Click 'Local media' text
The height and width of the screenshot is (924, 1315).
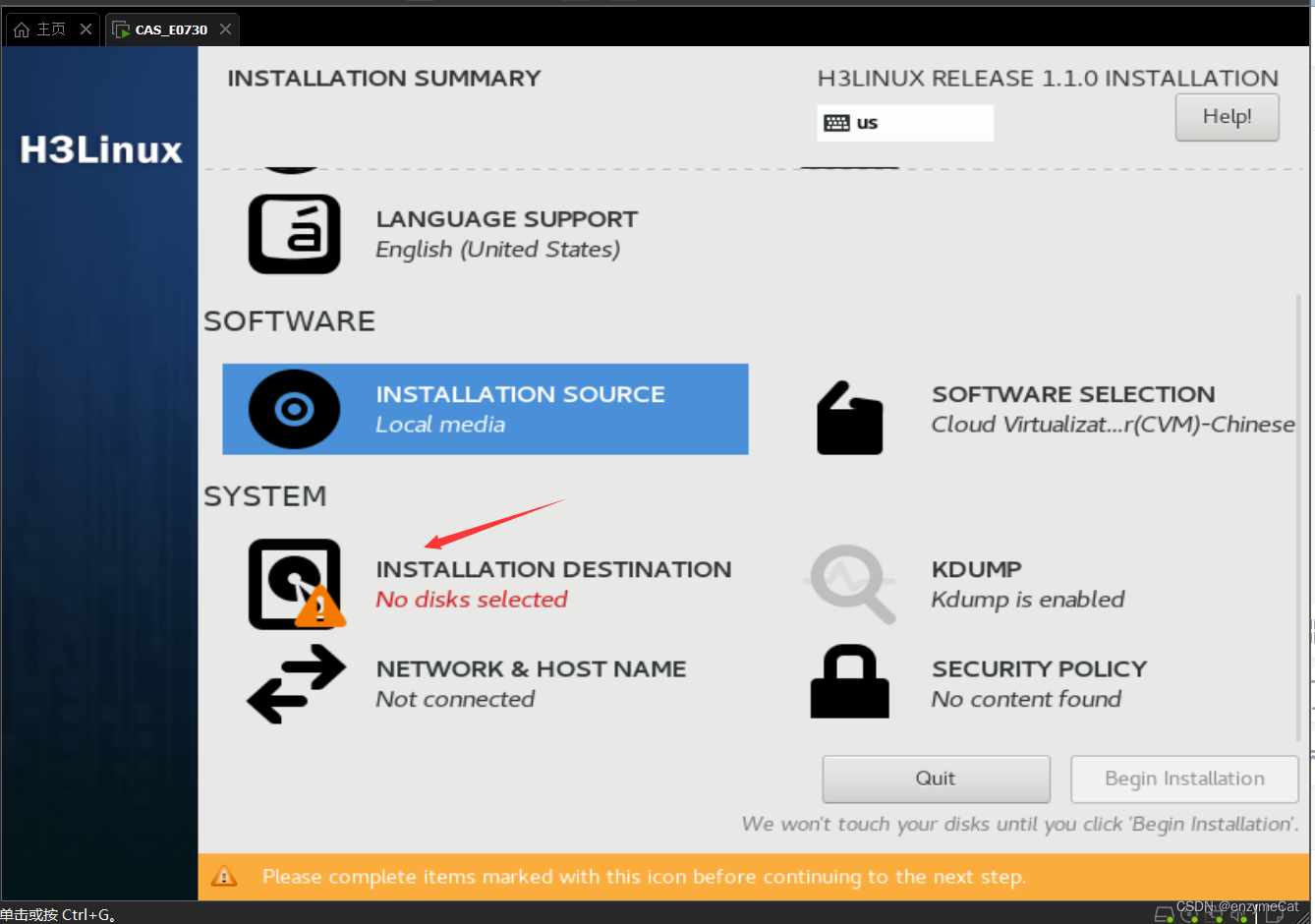[x=440, y=425]
